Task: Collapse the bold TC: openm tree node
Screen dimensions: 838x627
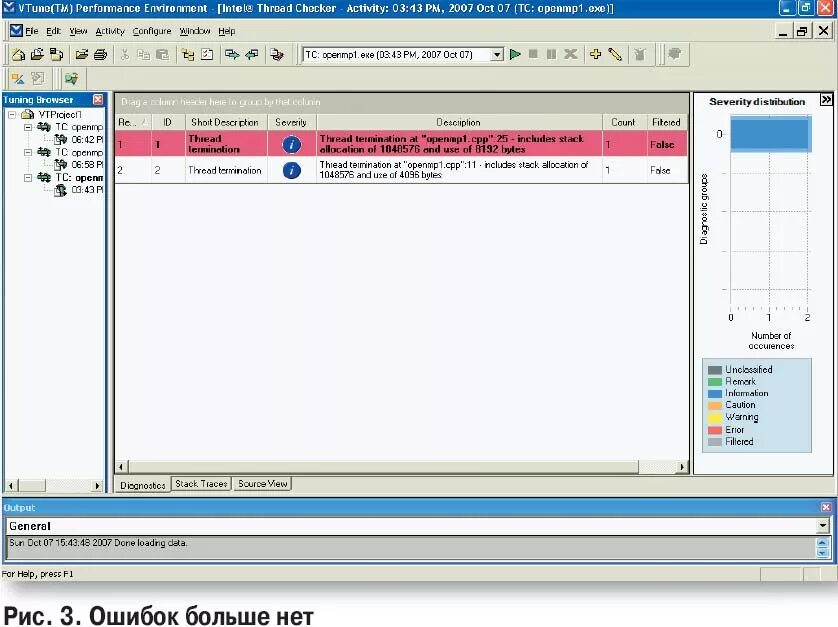Action: tap(28, 177)
